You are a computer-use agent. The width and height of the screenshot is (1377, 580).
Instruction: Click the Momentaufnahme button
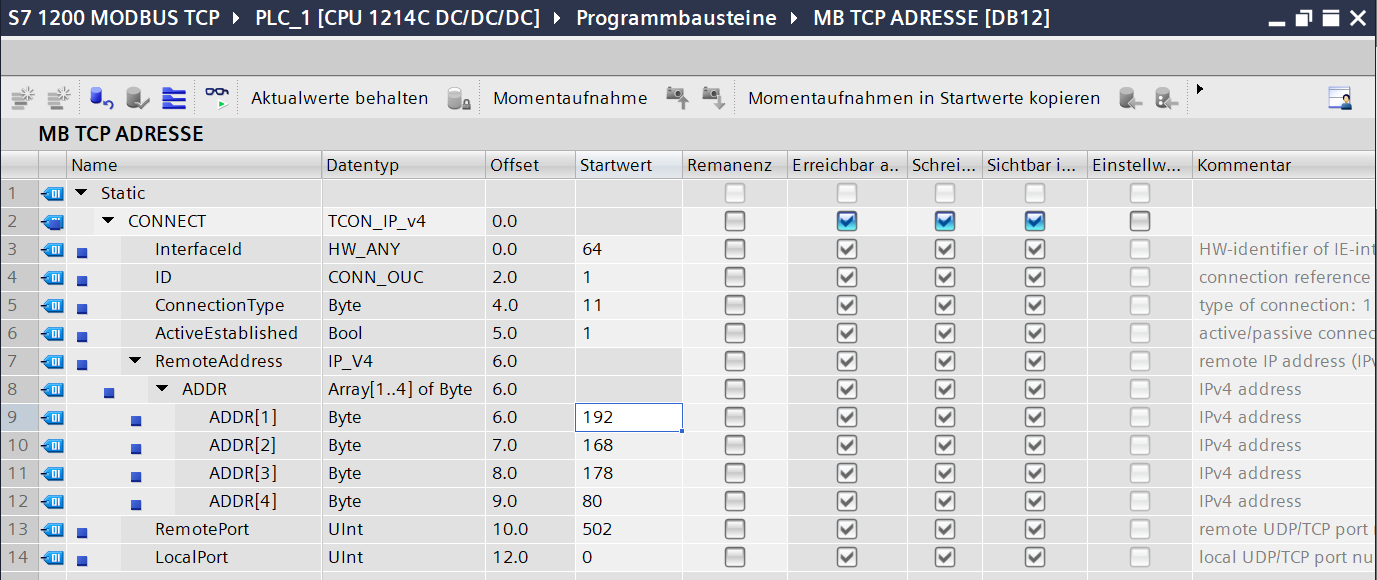[x=570, y=98]
